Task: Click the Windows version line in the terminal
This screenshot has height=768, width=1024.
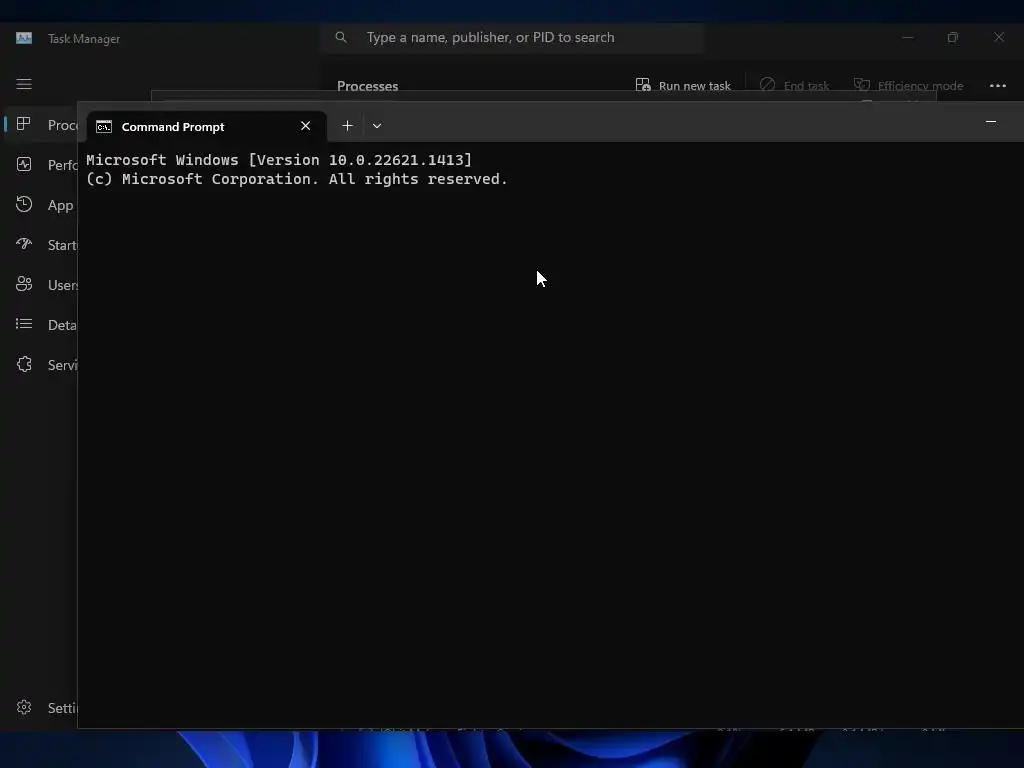Action: pyautogui.click(x=279, y=160)
